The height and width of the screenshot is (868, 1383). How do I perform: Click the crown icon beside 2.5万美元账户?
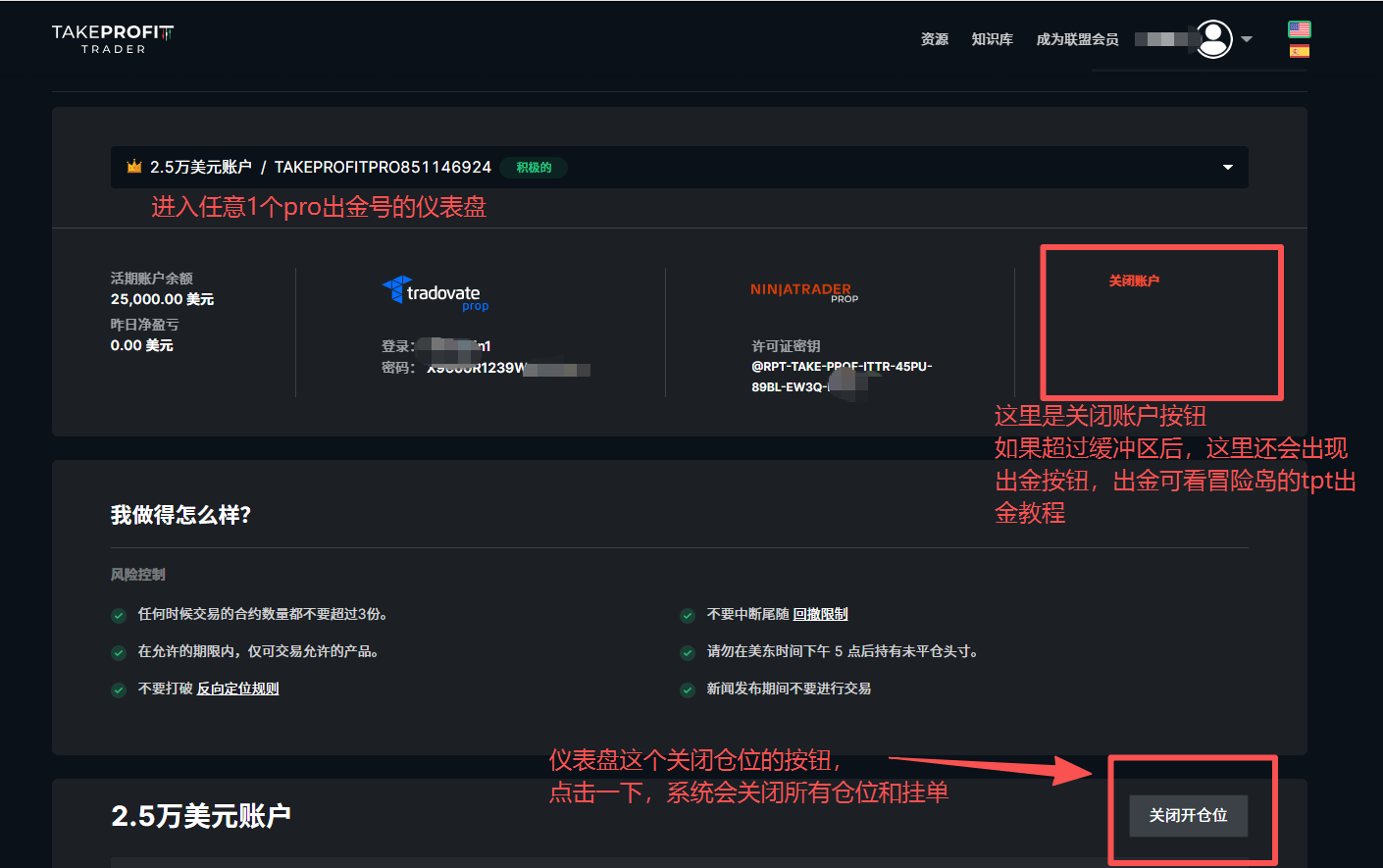(x=134, y=167)
